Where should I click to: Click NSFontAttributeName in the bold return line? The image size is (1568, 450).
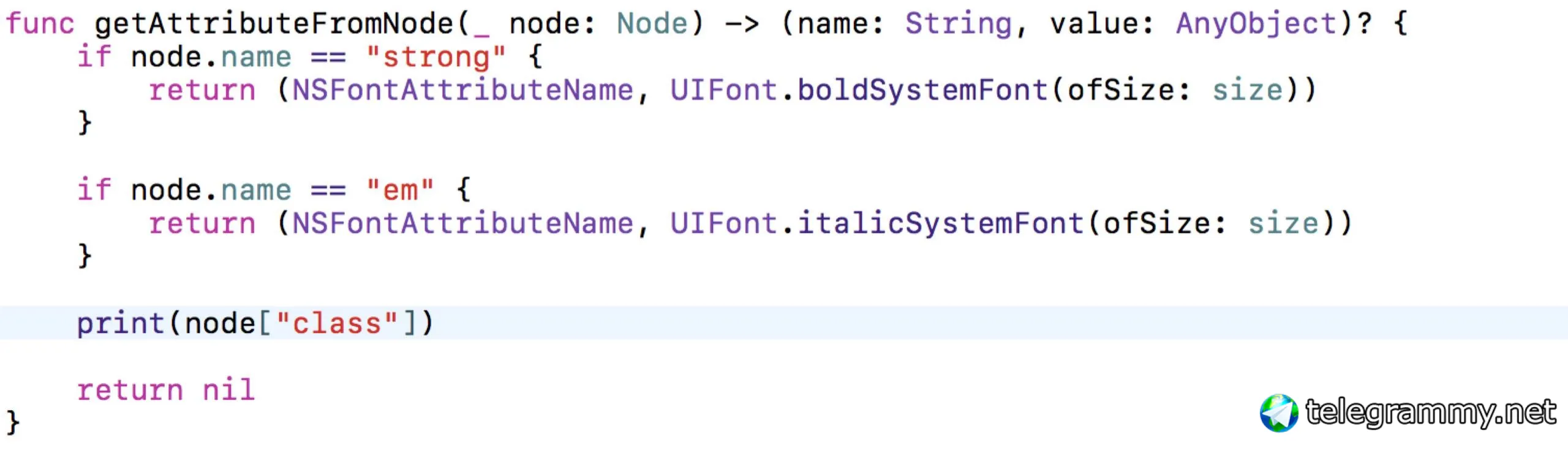[x=462, y=90]
